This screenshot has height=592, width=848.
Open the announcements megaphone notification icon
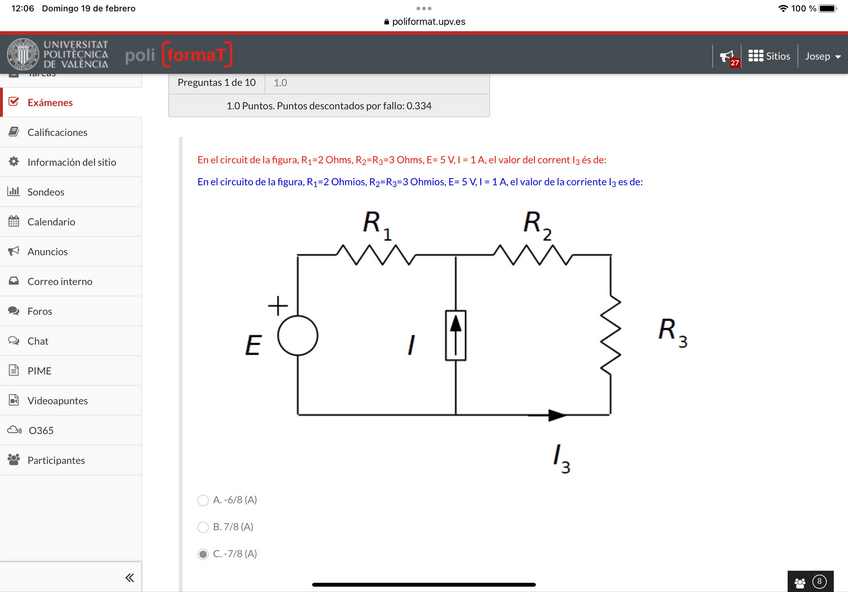pos(728,57)
